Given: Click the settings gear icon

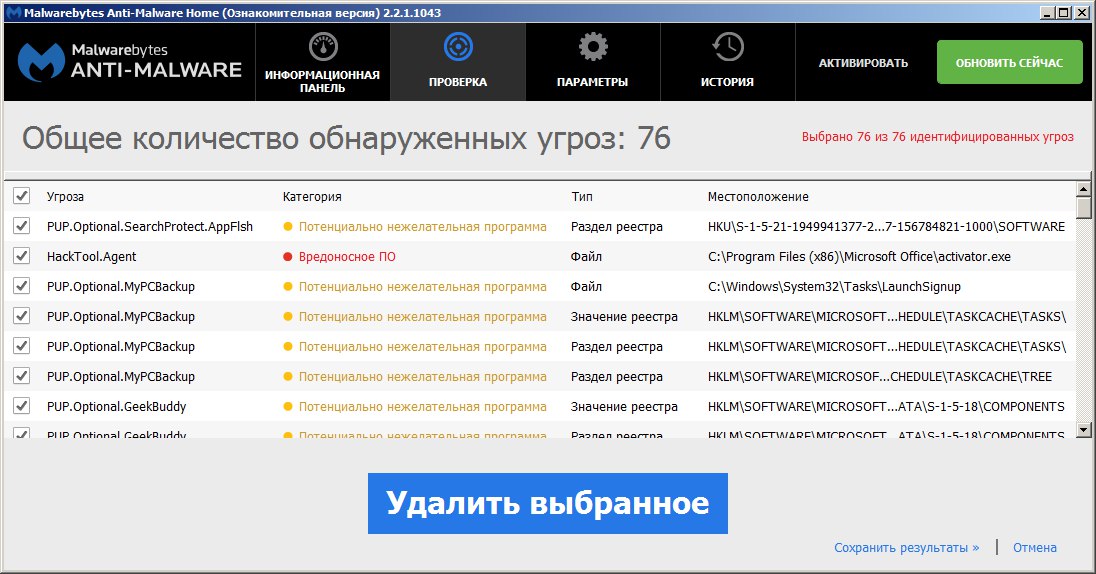Looking at the screenshot, I should (593, 47).
